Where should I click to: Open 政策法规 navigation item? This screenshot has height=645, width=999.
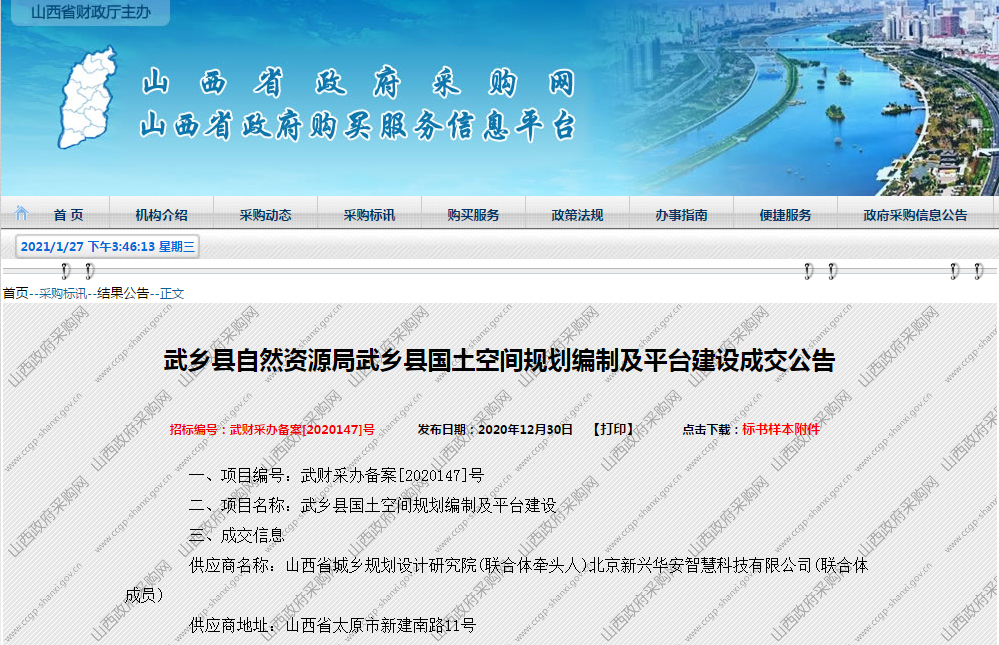click(577, 215)
